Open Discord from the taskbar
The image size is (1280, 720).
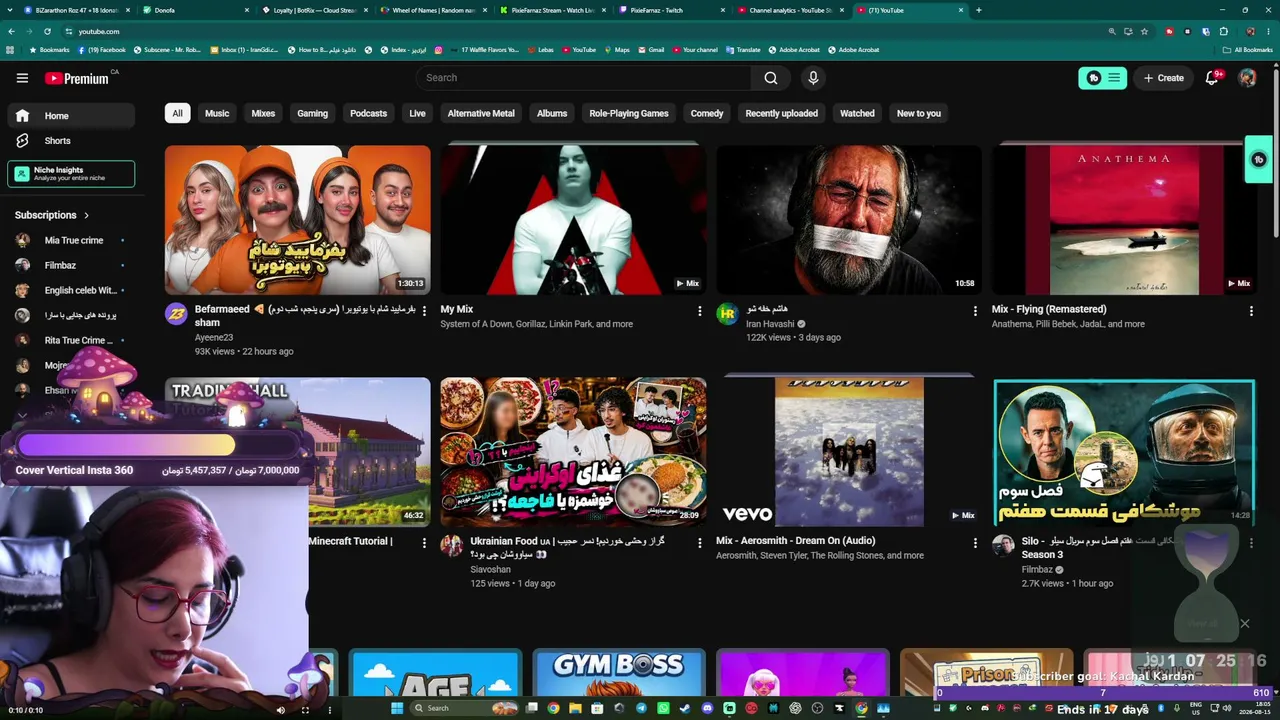[707, 708]
